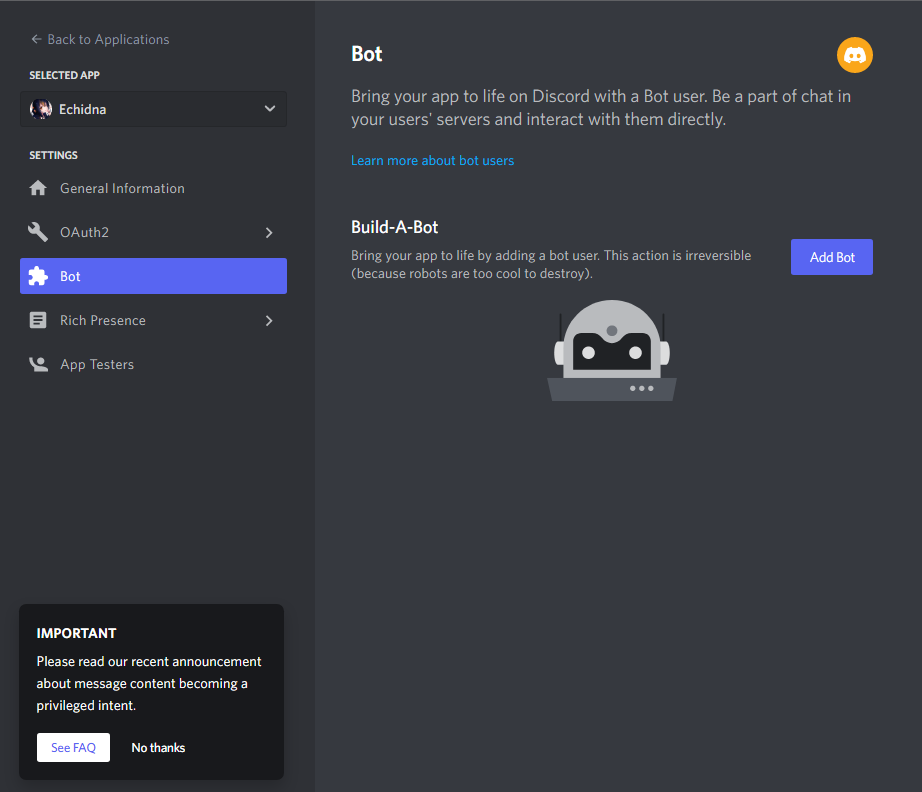Click the IMPORTANT notice title
Image resolution: width=922 pixels, height=792 pixels.
(x=76, y=633)
